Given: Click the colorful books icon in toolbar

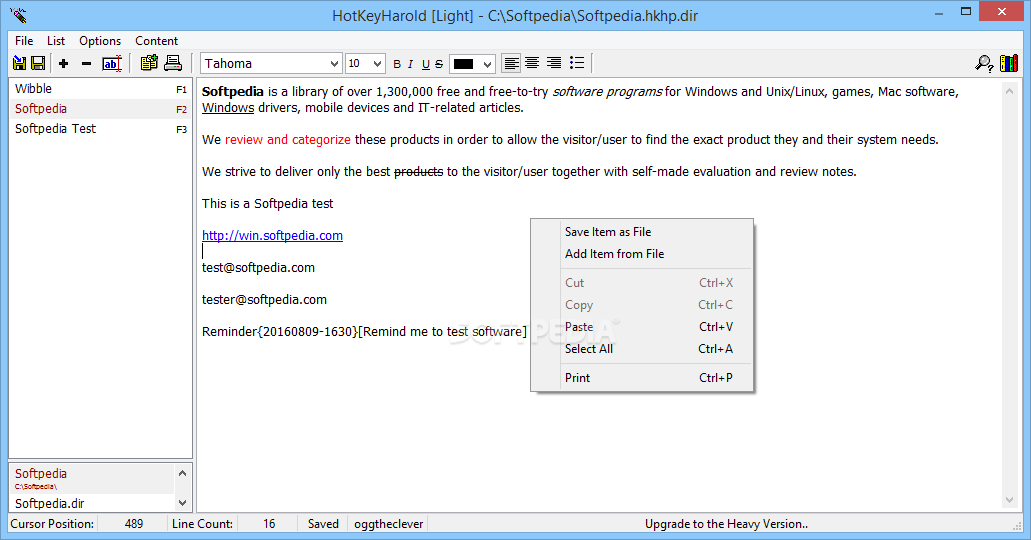Looking at the screenshot, I should coord(1009,63).
